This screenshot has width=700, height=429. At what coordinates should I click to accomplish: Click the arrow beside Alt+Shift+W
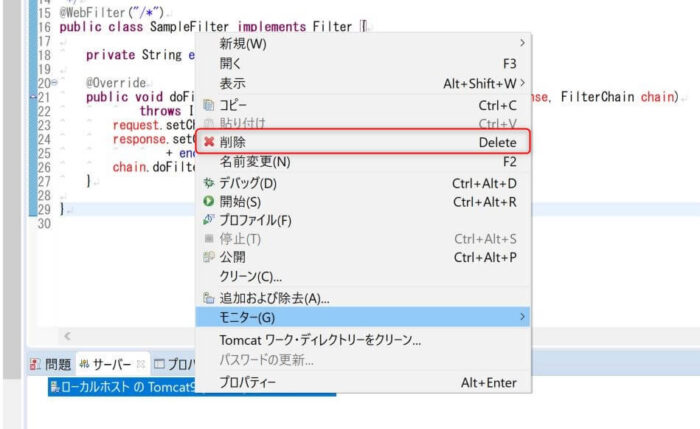(522, 83)
